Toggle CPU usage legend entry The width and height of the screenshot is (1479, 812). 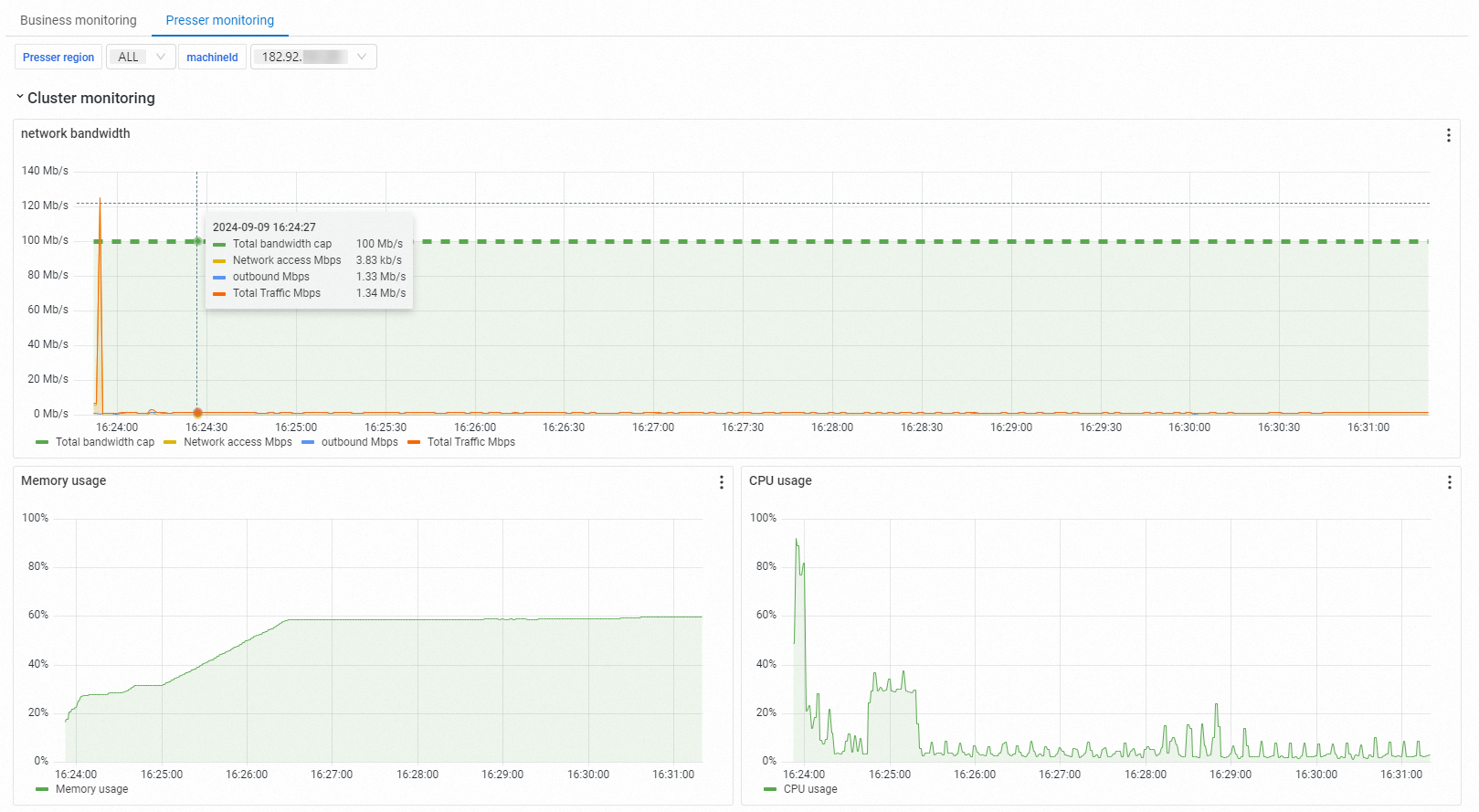click(800, 789)
